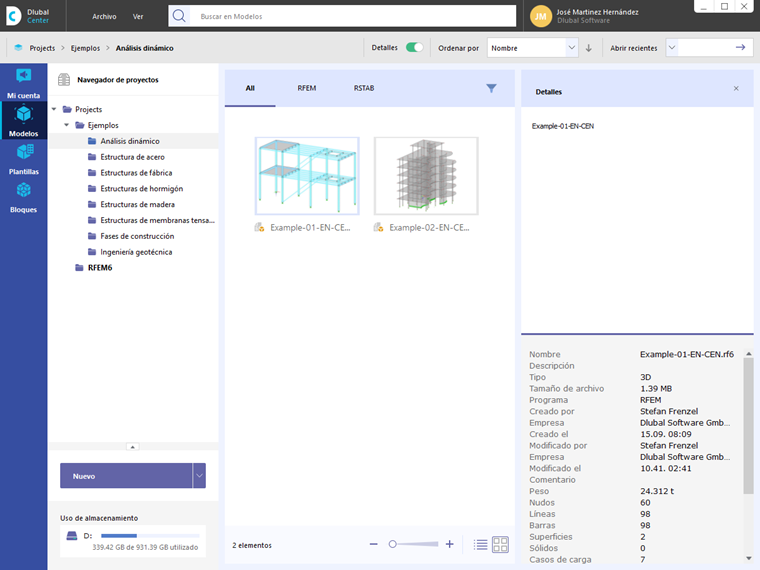Go to Ejemplos in breadcrumb
This screenshot has width=760, height=570.
coord(85,48)
